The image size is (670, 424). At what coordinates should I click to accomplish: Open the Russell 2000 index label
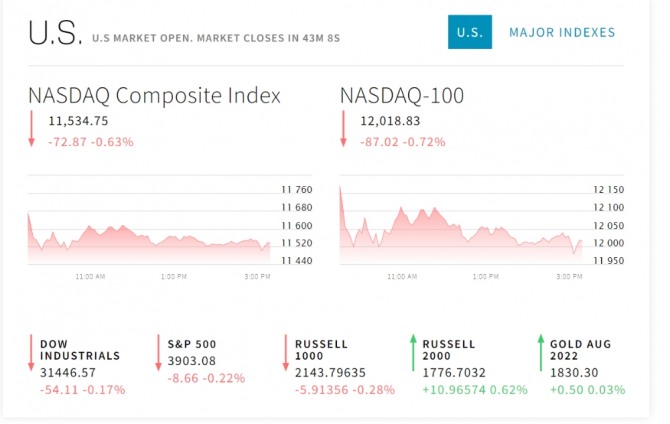449,349
